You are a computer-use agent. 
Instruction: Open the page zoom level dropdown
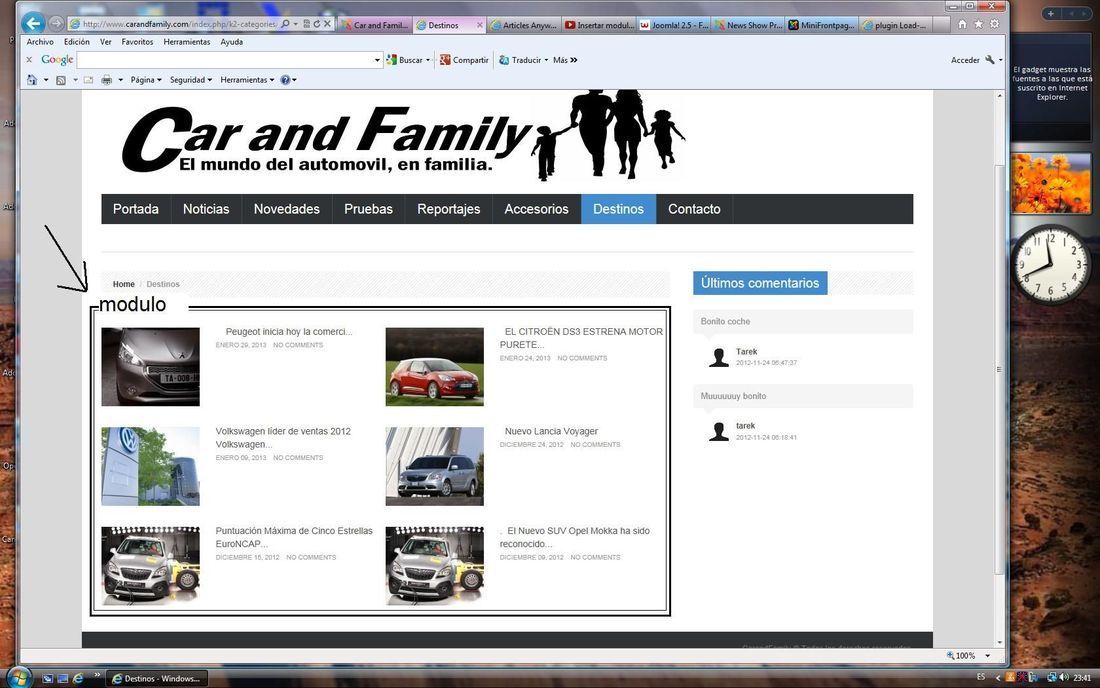[x=988, y=656]
